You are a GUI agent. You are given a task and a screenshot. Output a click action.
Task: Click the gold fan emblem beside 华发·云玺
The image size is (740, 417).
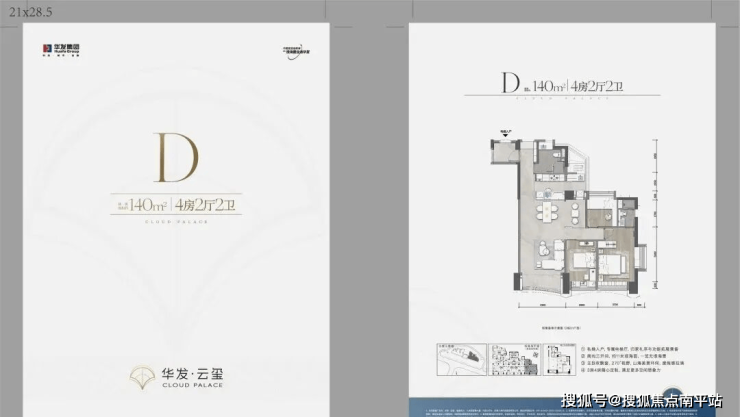[x=143, y=377]
